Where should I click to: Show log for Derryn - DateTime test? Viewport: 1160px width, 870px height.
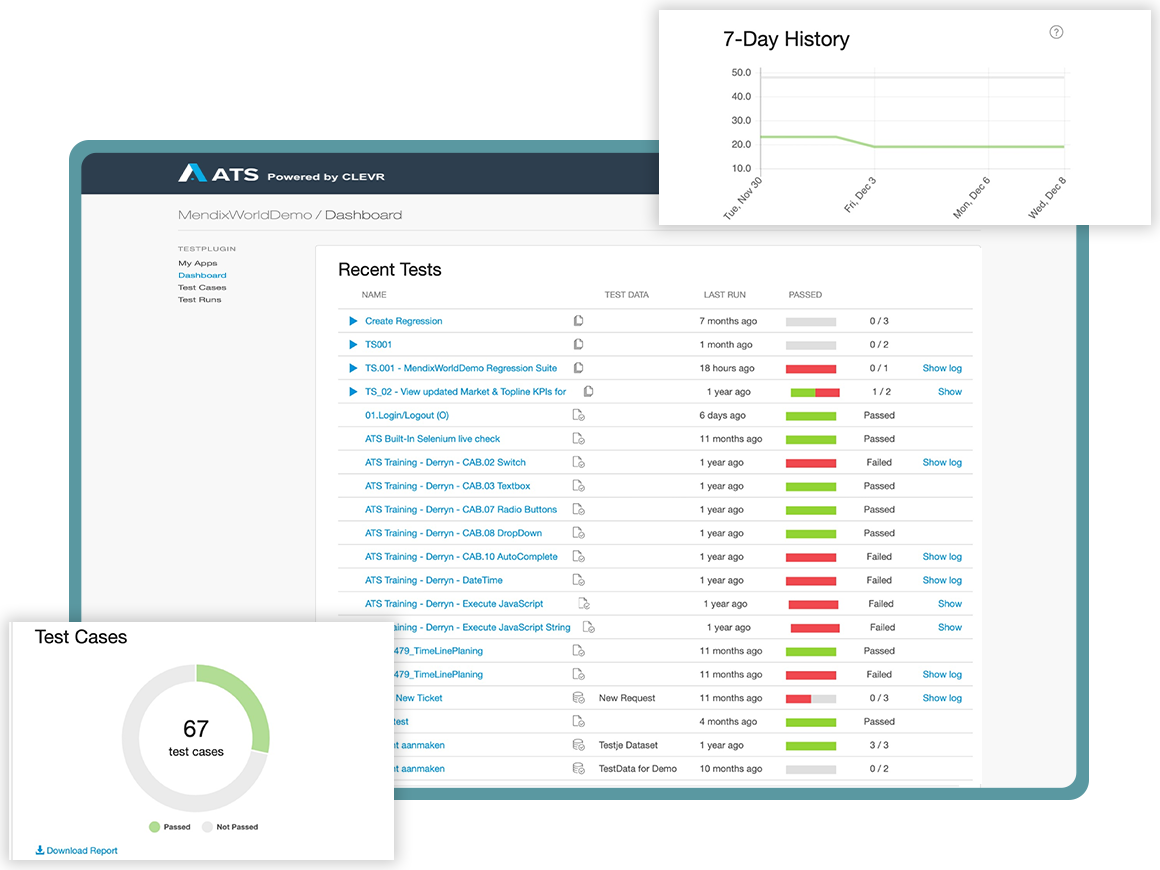[942, 580]
